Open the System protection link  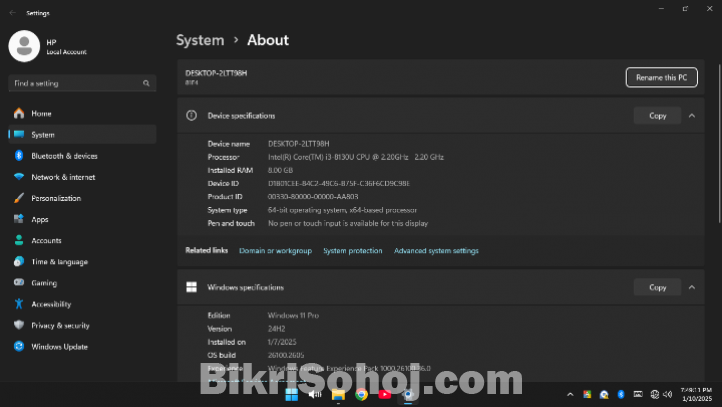[x=353, y=250]
